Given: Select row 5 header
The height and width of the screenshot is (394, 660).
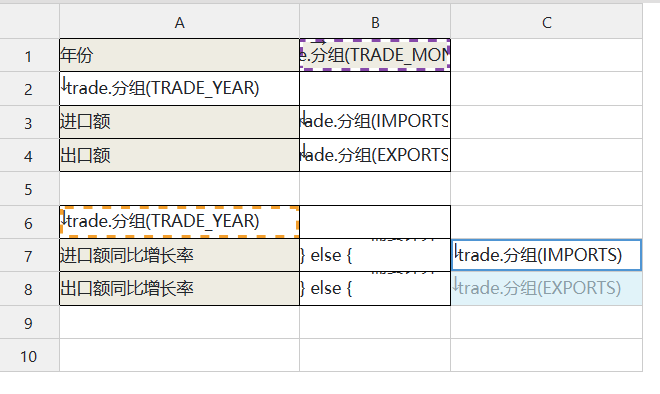Looking at the screenshot, I should pos(29,189).
